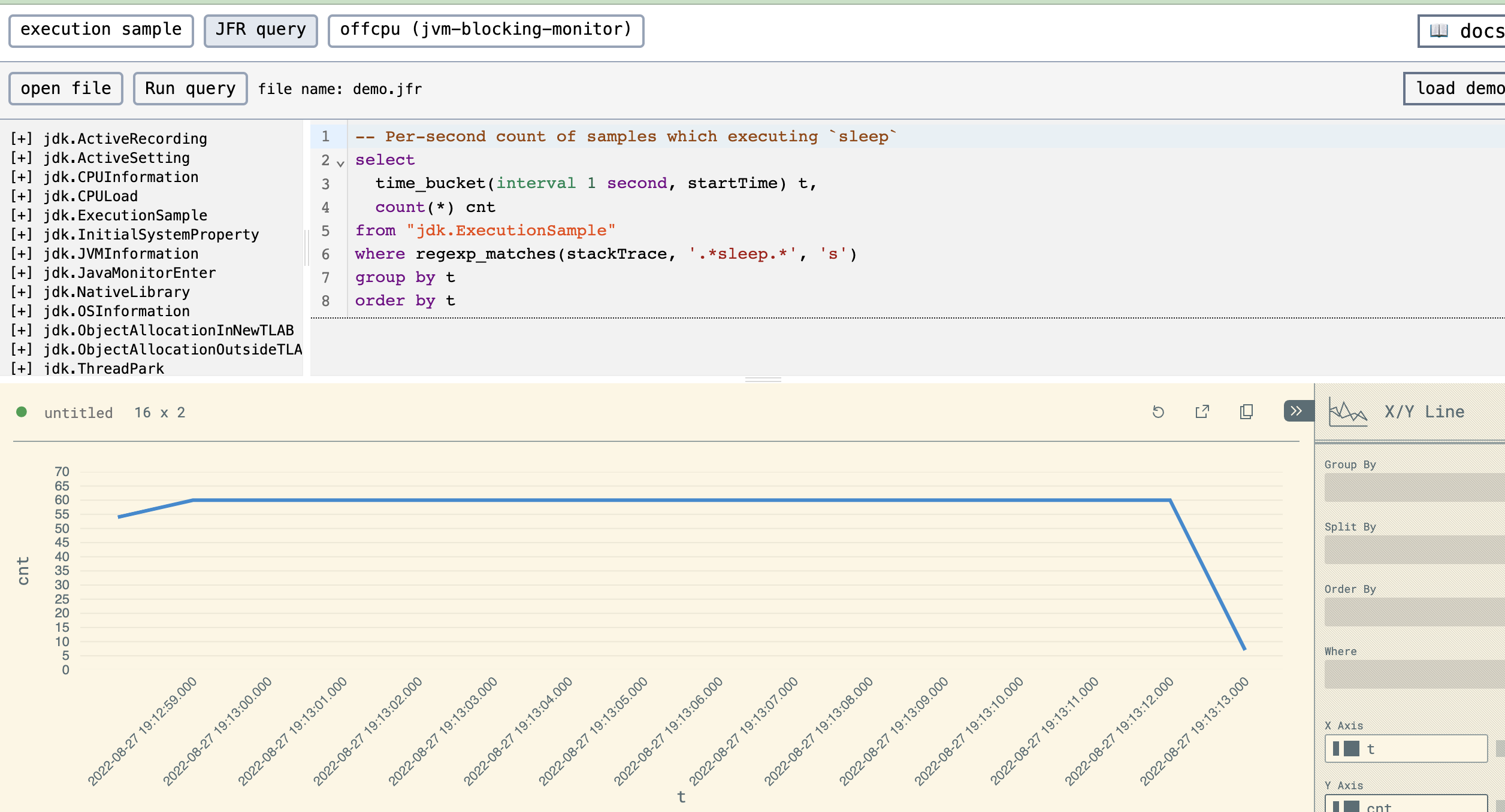Collapse settings panel with double-chevron button
This screenshot has height=812, width=1505.
(x=1297, y=411)
